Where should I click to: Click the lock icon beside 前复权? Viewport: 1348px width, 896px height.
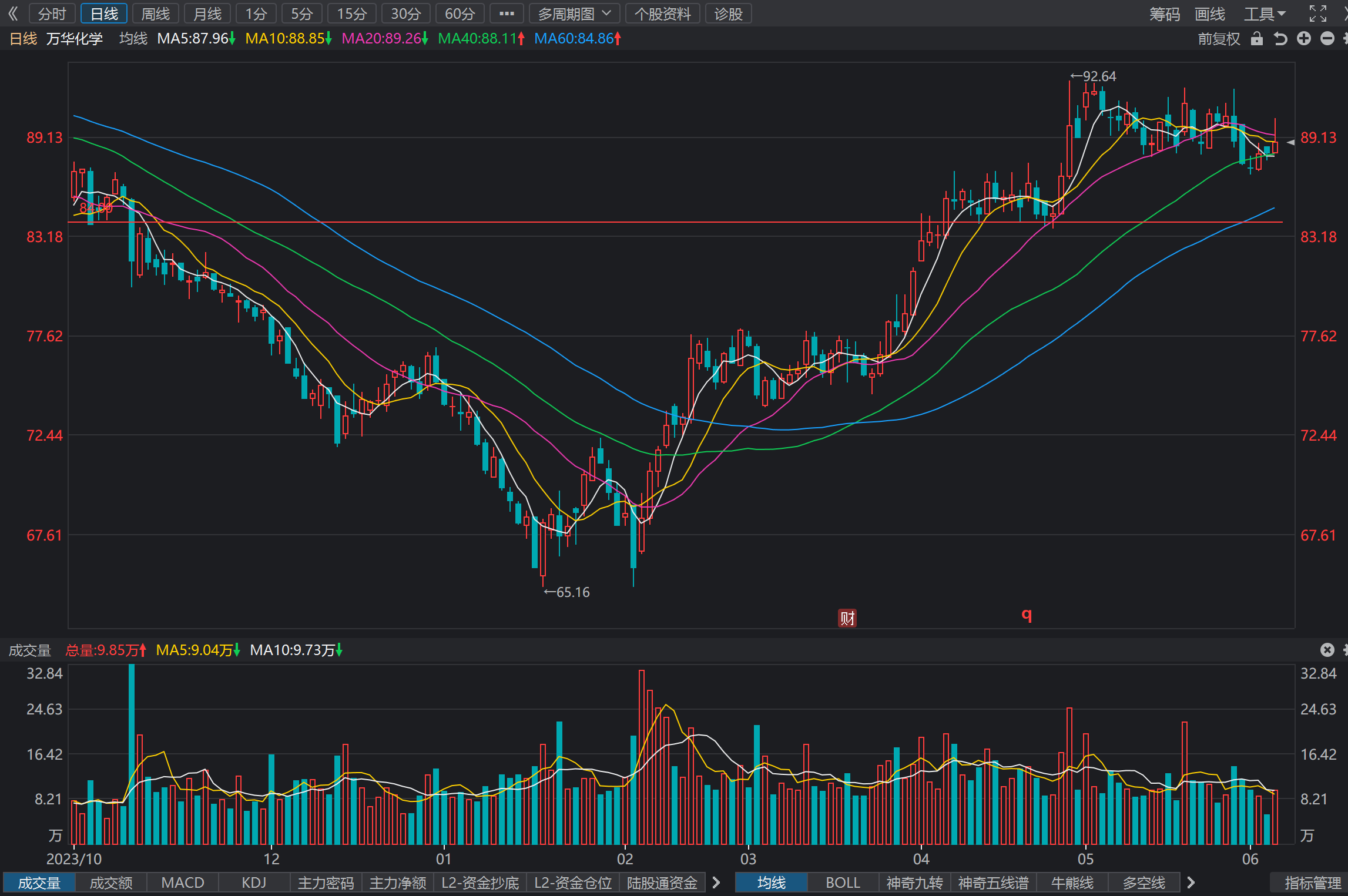click(x=1257, y=39)
